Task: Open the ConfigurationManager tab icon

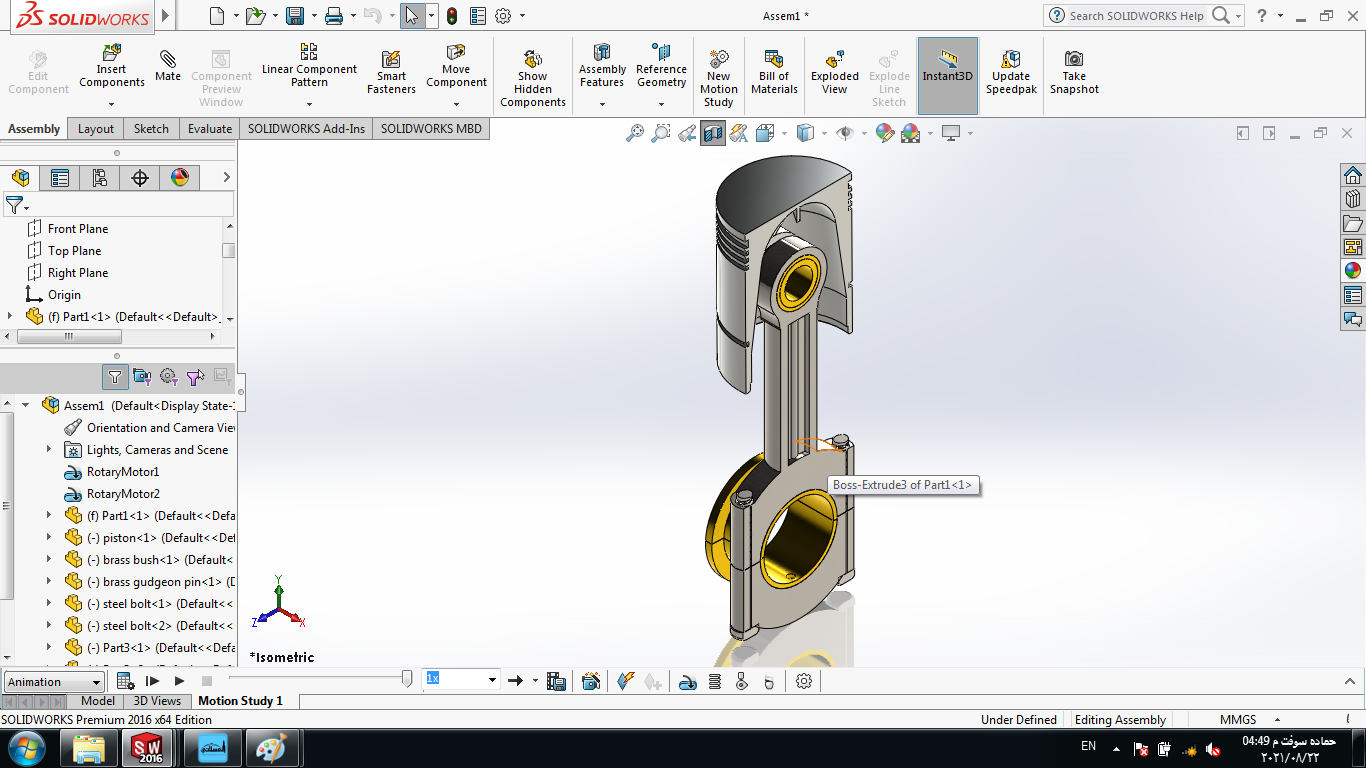Action: [100, 178]
